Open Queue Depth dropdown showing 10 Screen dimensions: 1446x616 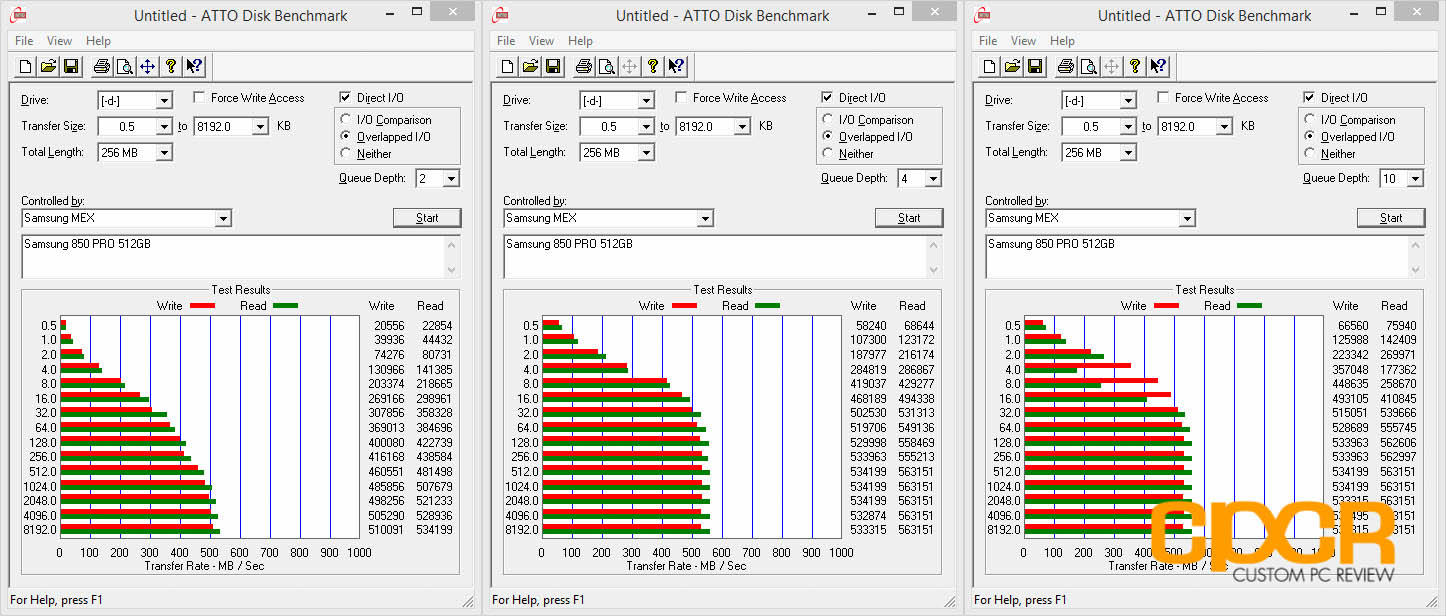coord(1415,179)
